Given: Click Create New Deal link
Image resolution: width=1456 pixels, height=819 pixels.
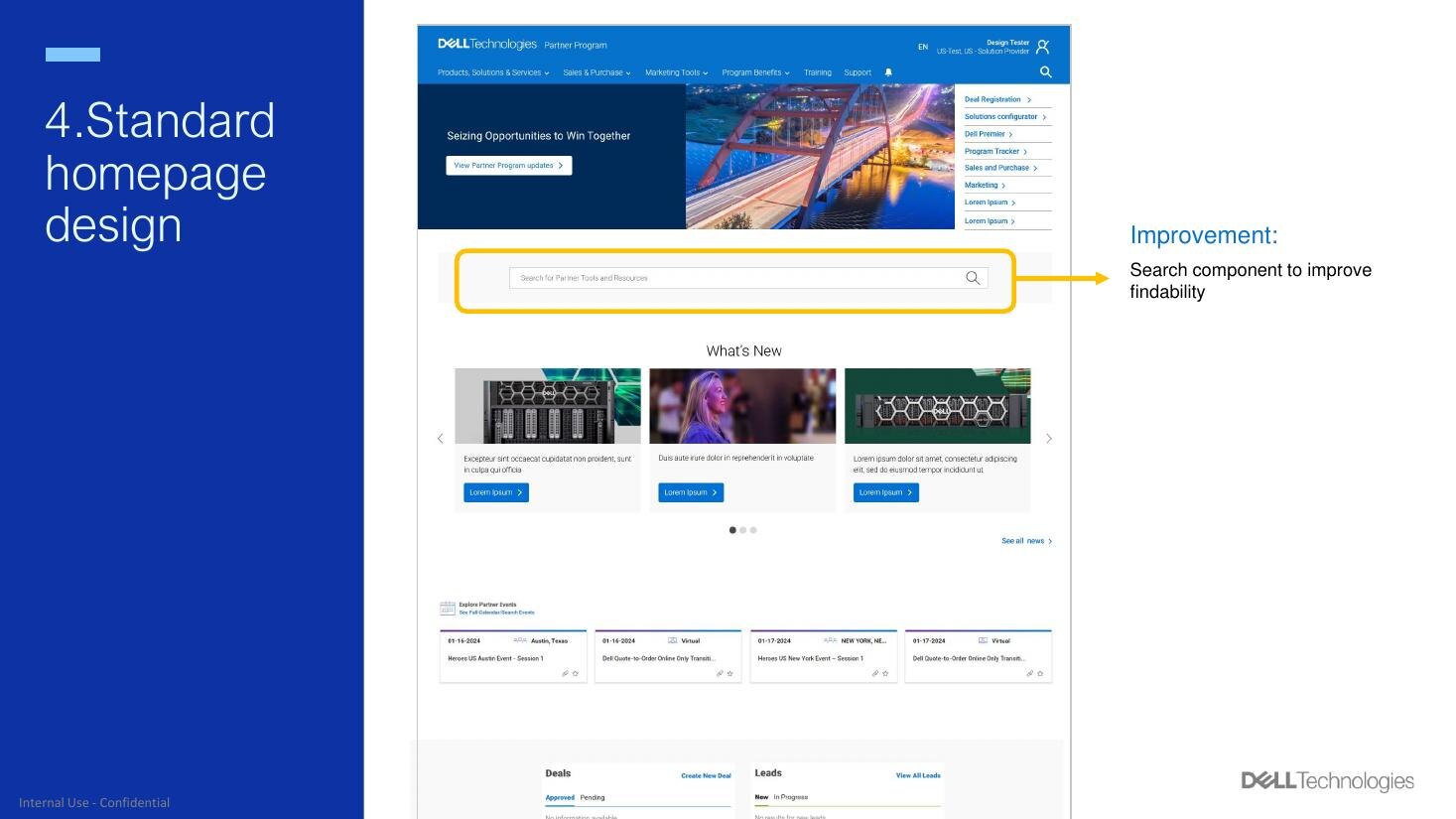Looking at the screenshot, I should (x=706, y=775).
